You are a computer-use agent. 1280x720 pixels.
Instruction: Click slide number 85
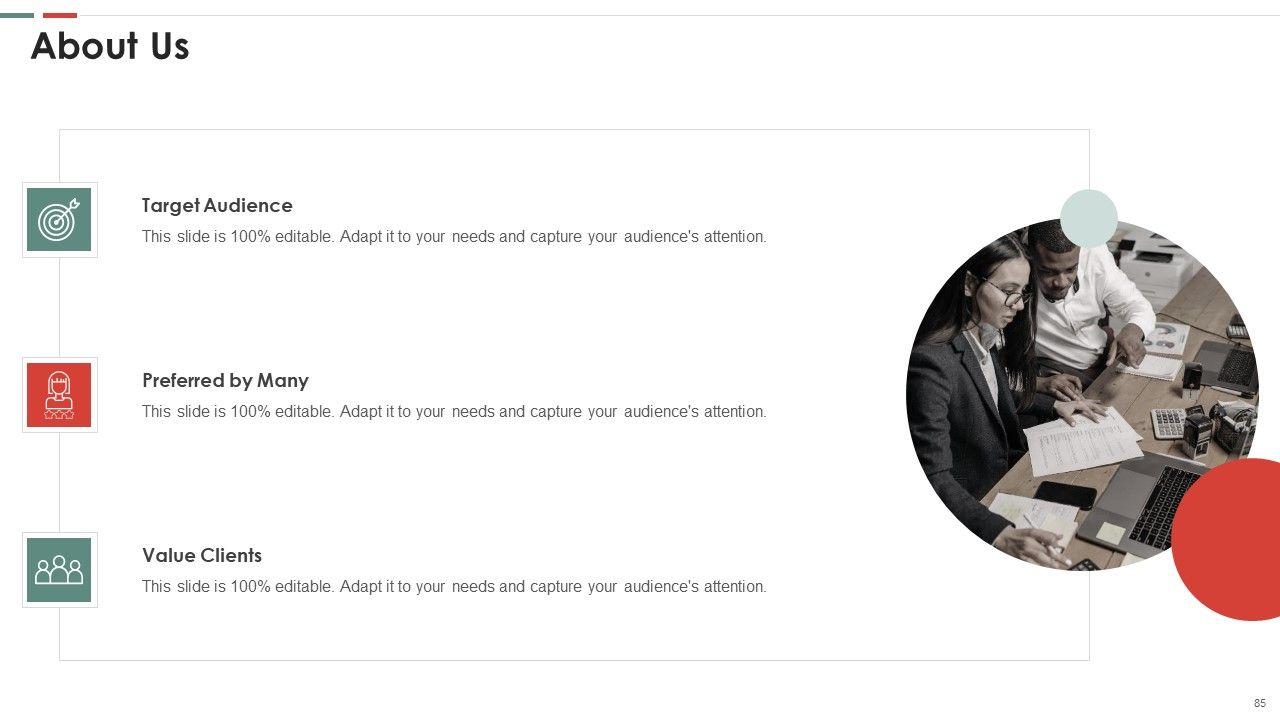1260,703
